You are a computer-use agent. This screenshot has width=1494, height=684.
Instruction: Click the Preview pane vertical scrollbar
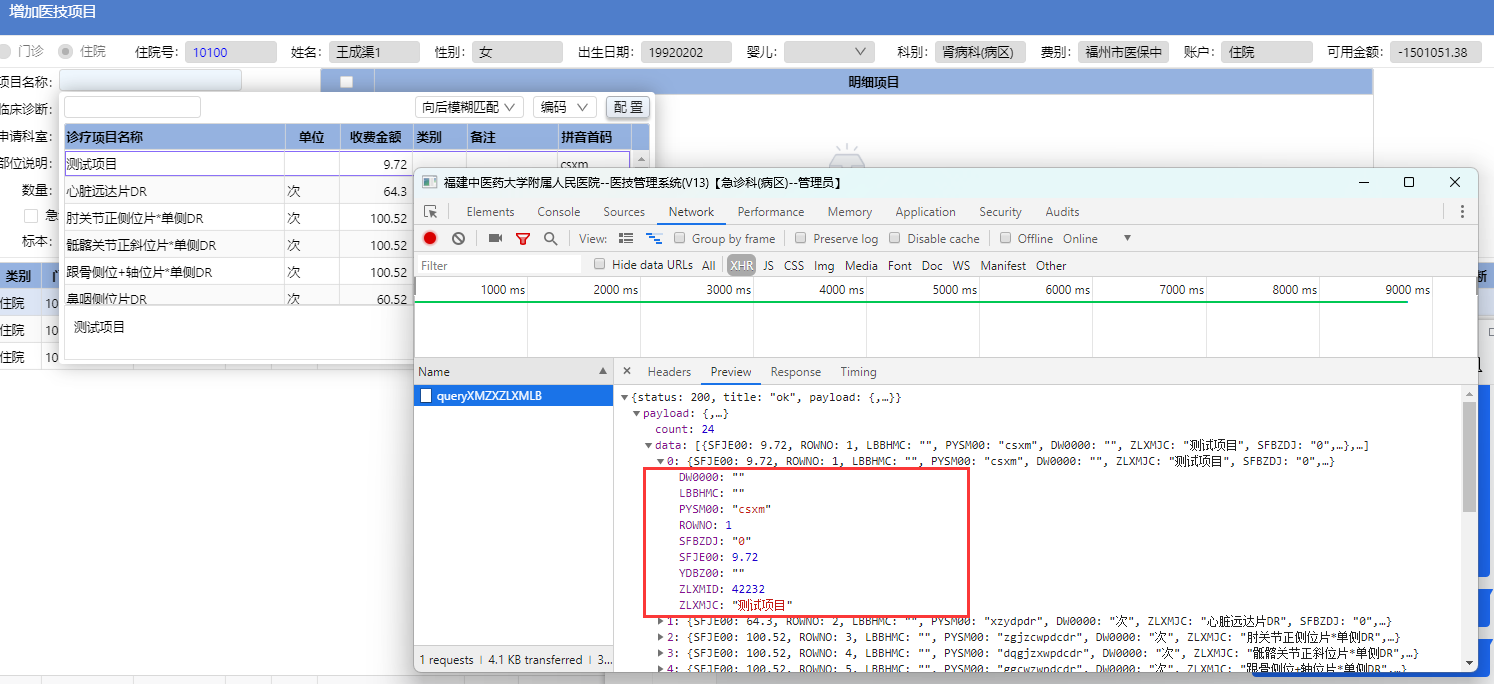(1468, 456)
